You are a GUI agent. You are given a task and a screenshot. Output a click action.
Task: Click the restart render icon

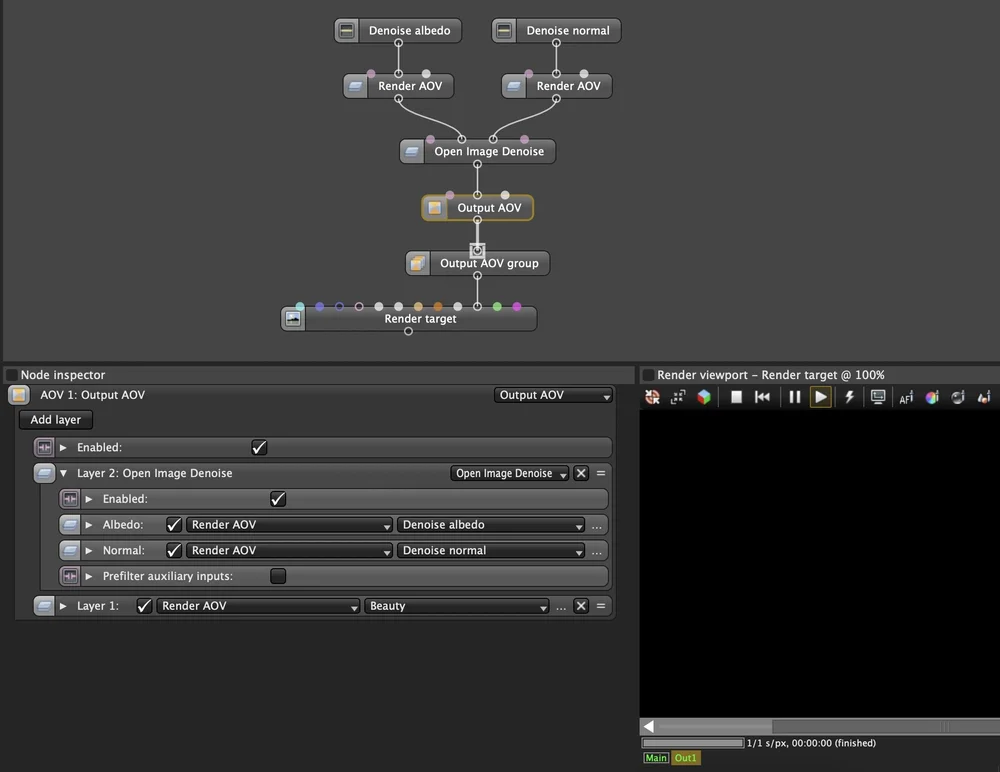coord(761,397)
